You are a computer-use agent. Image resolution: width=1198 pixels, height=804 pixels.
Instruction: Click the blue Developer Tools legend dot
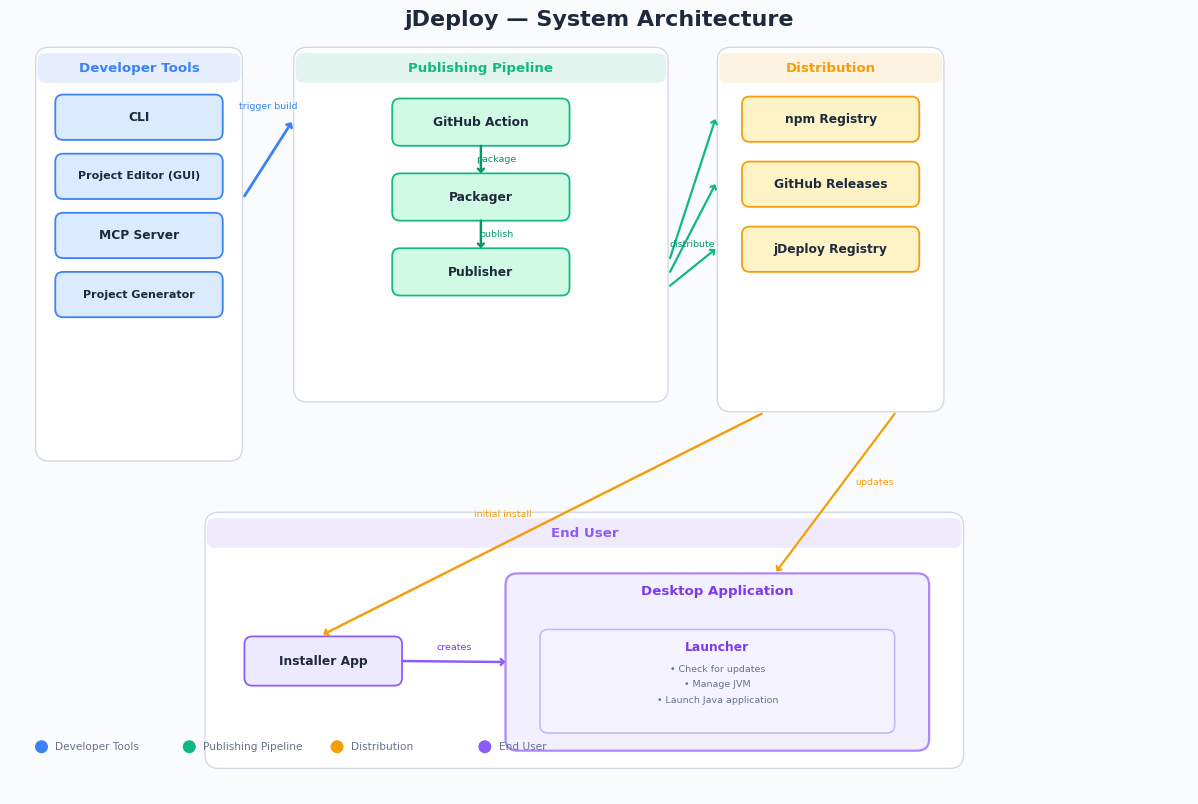pos(41,747)
